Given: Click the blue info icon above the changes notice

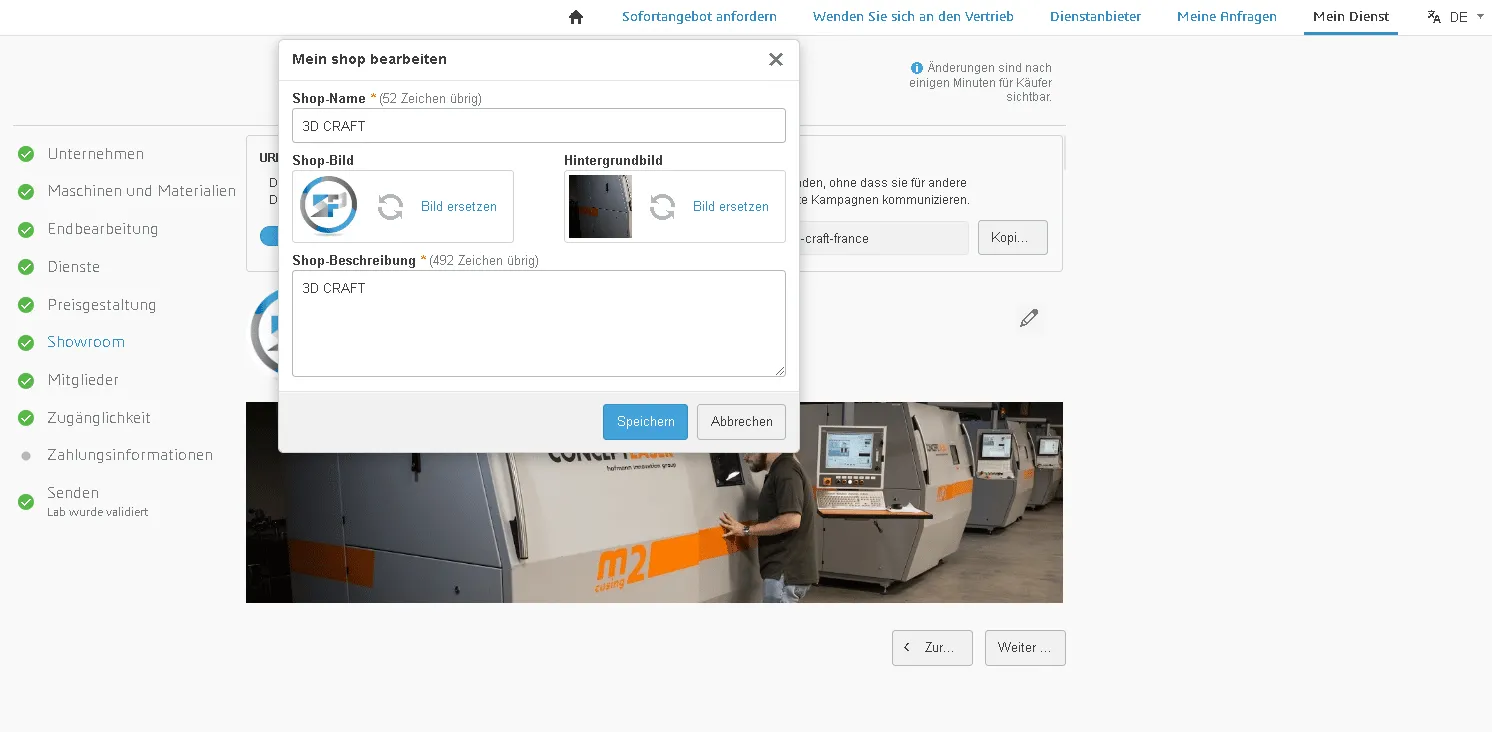Looking at the screenshot, I should 918,68.
